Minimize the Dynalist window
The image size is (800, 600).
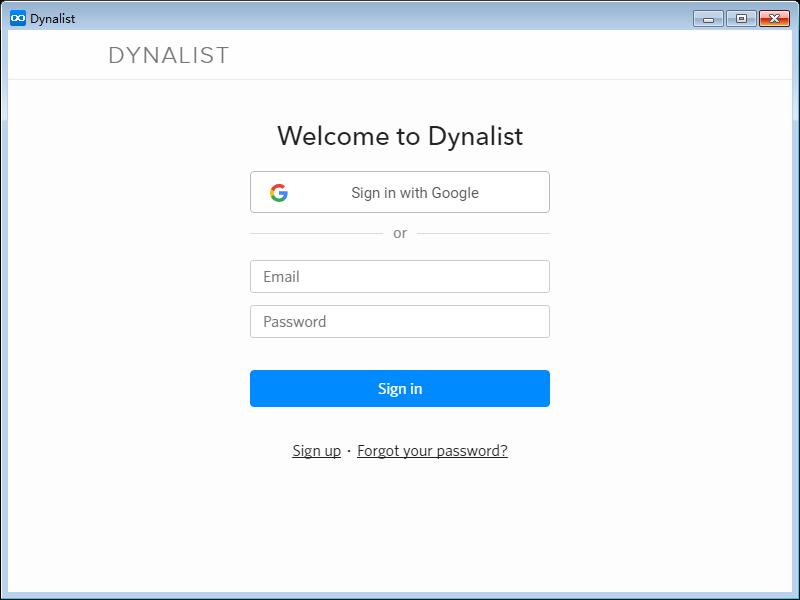[x=708, y=19]
